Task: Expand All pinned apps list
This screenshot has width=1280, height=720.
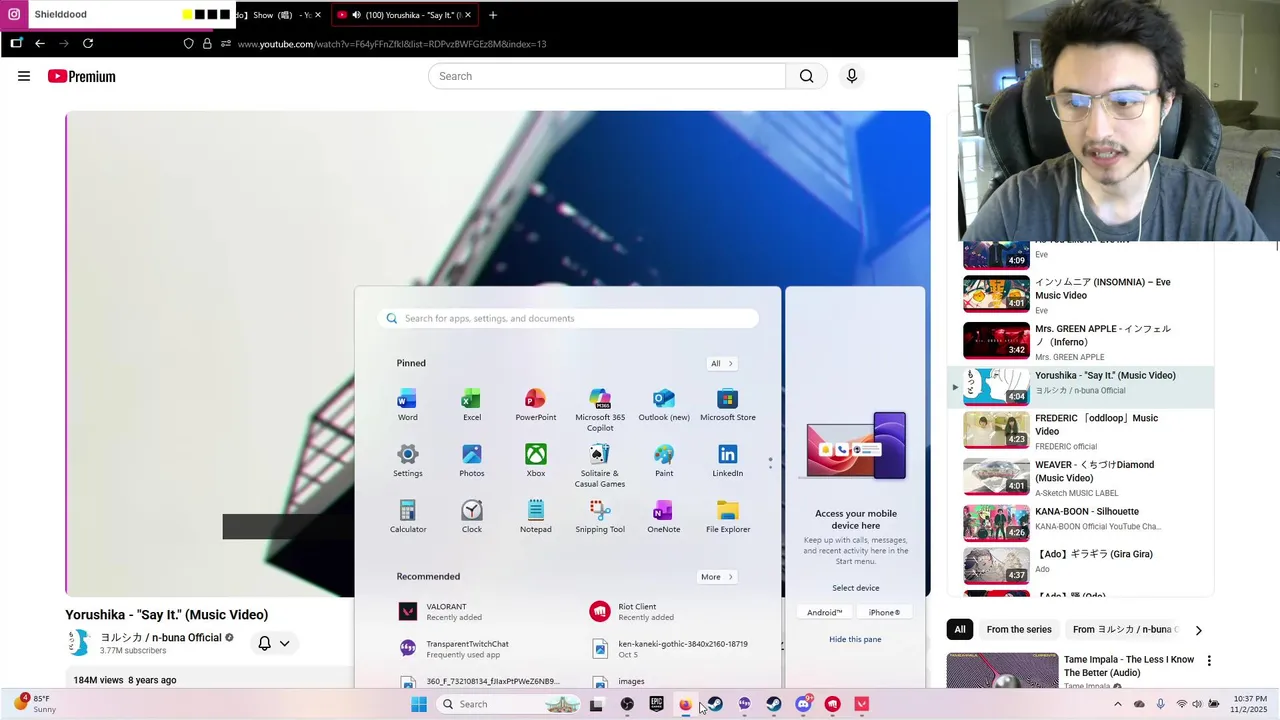Action: pyautogui.click(x=722, y=363)
